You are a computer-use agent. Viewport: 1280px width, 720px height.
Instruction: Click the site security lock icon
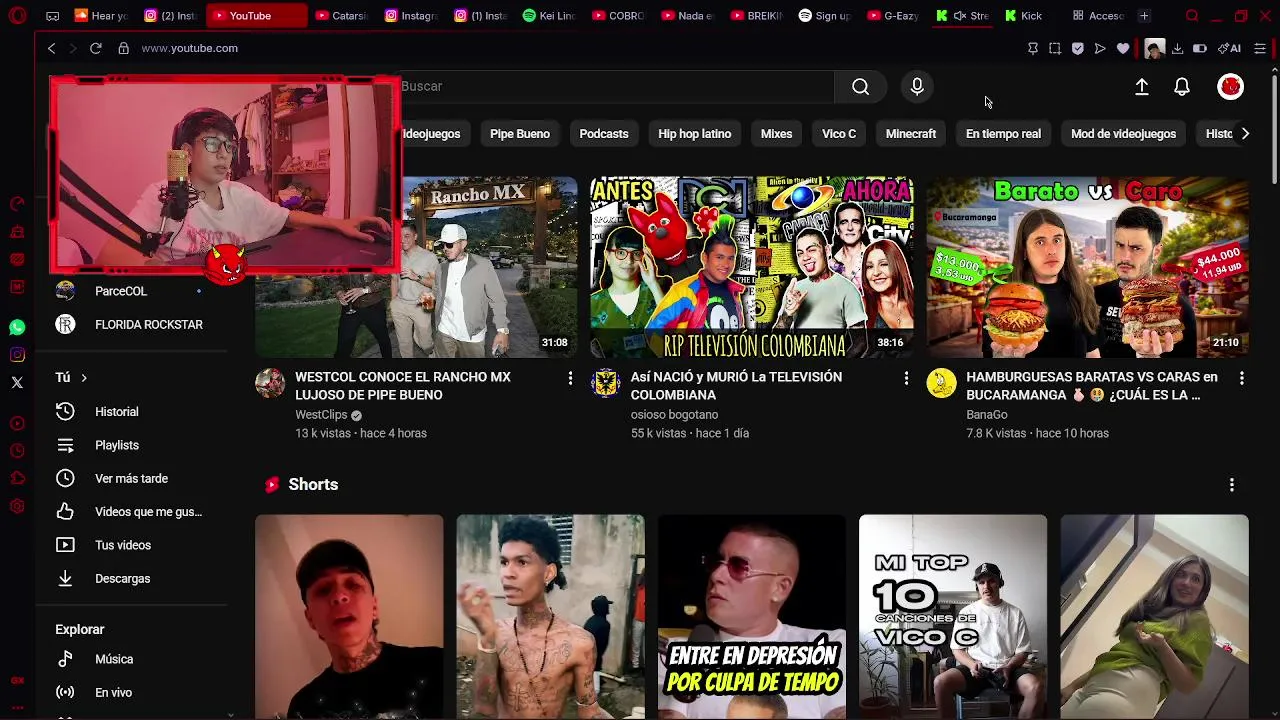point(123,48)
